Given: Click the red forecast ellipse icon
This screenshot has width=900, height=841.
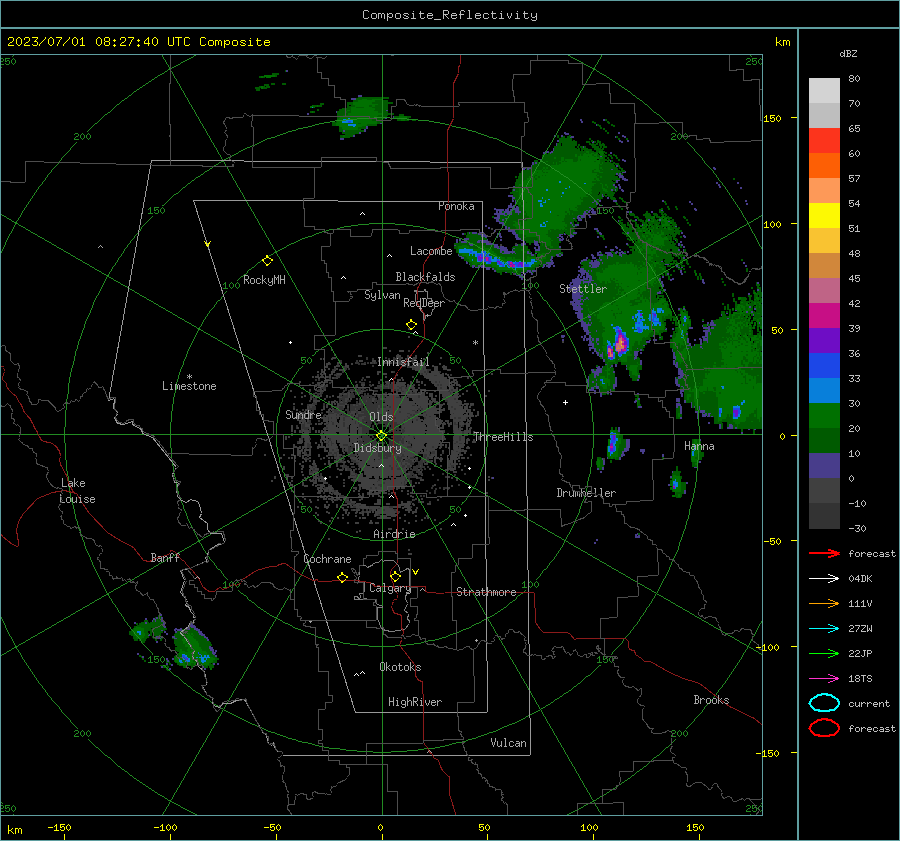Looking at the screenshot, I should pyautogui.click(x=824, y=728).
